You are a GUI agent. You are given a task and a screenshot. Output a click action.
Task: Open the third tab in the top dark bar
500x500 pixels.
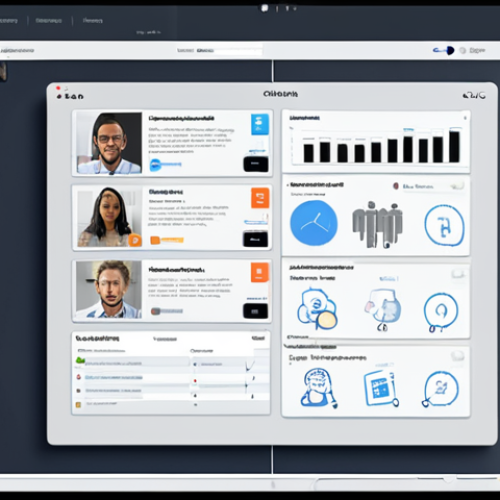(93, 21)
